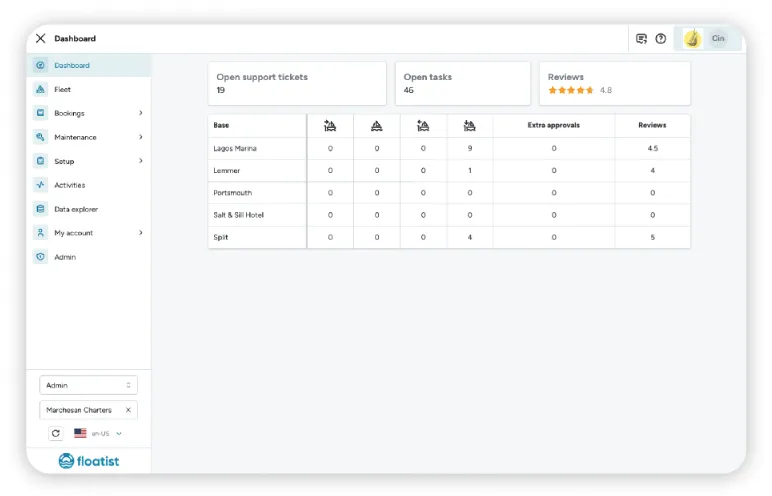Open the en-US language dropdown
Image resolution: width=772 pixels, height=496 pixels.
tap(98, 433)
